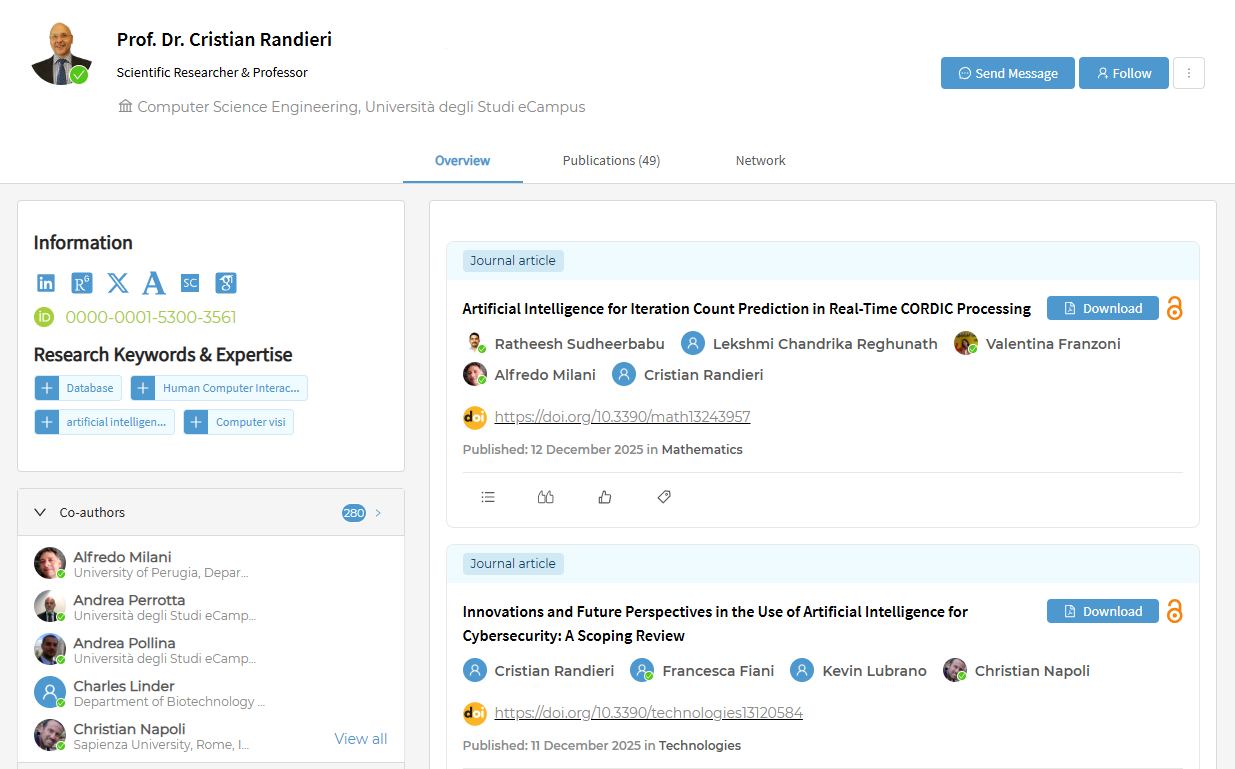Open Andrea Pollina in co-authors list
Screen dimensions: 1235x769
coord(124,643)
